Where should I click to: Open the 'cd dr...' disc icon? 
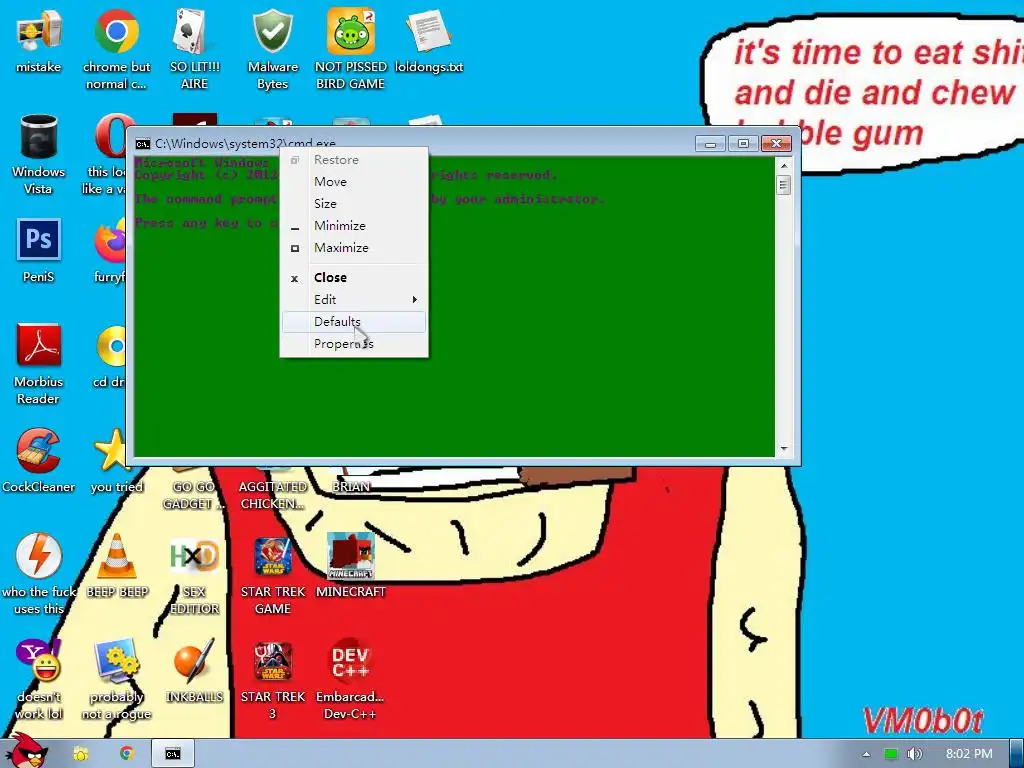click(x=111, y=356)
